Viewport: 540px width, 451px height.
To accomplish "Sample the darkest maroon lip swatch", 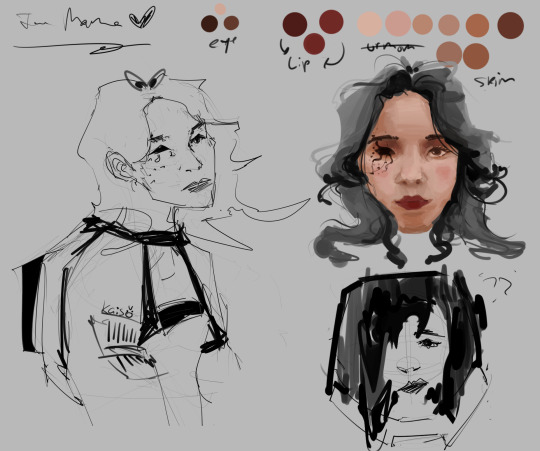I will [x=295, y=24].
